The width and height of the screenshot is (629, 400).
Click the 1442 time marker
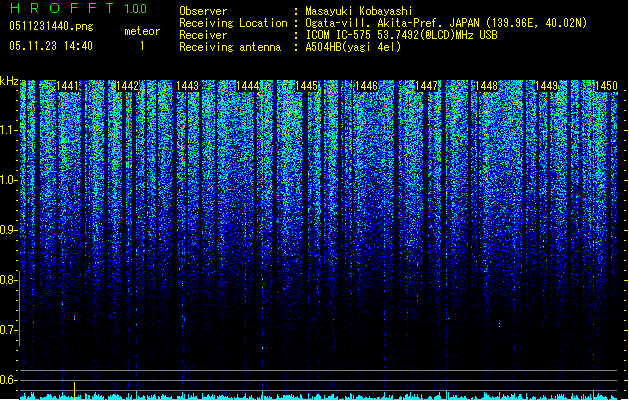[128, 86]
